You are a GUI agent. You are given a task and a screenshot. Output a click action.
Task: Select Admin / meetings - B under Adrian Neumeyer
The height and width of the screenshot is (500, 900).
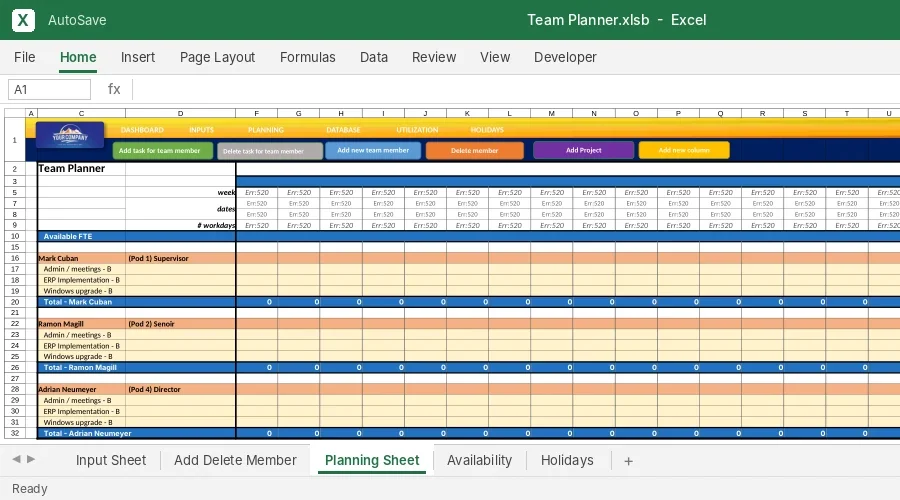[x=82, y=400]
